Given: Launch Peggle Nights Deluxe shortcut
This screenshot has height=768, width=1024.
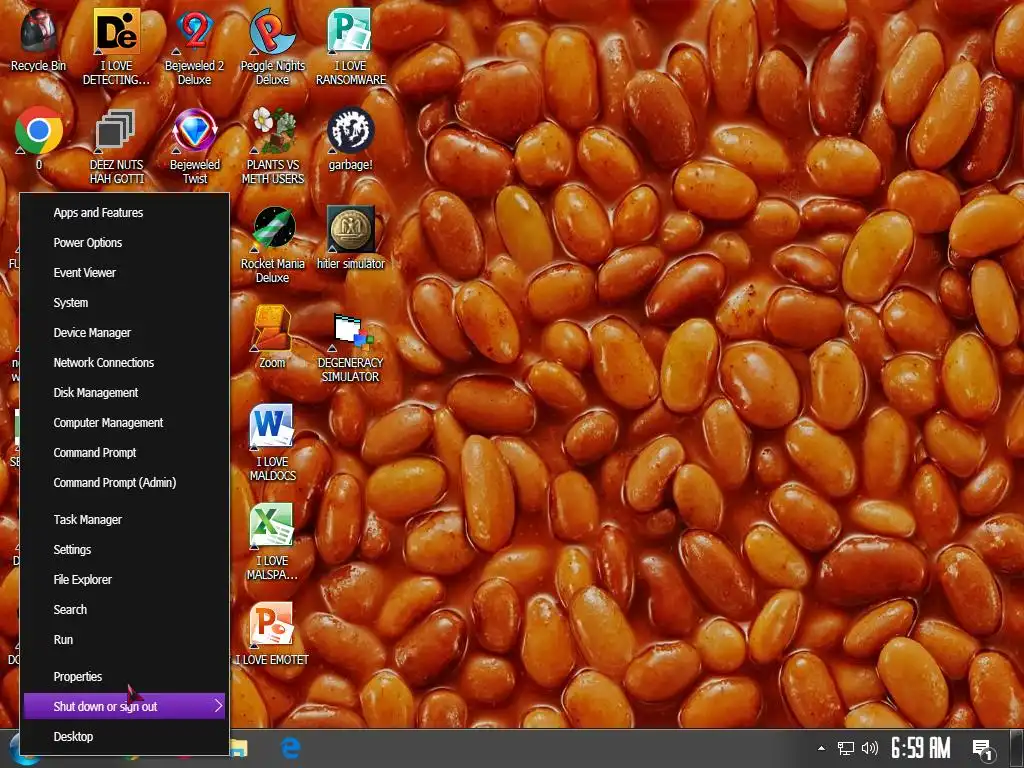Looking at the screenshot, I should (x=272, y=47).
